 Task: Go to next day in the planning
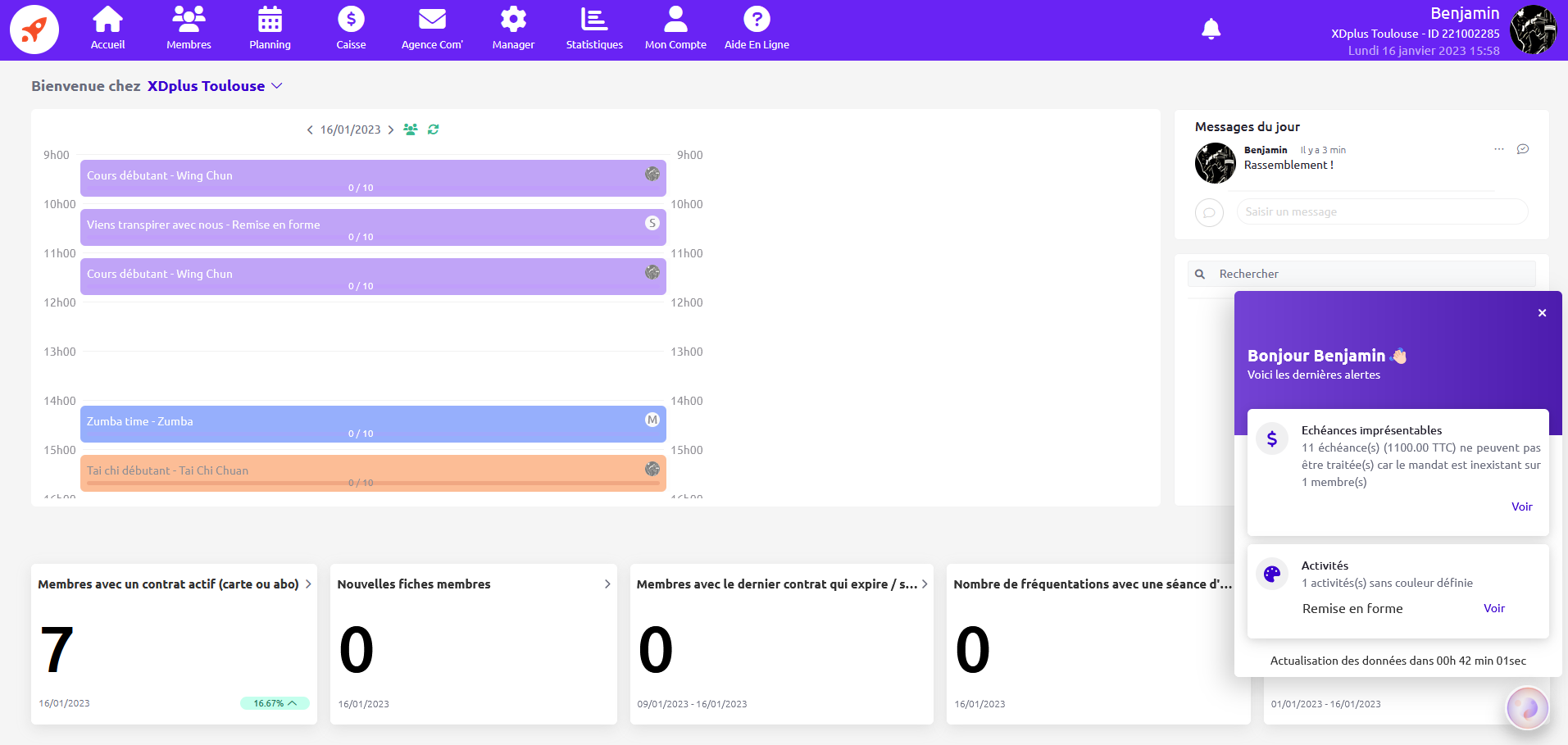pyautogui.click(x=391, y=129)
